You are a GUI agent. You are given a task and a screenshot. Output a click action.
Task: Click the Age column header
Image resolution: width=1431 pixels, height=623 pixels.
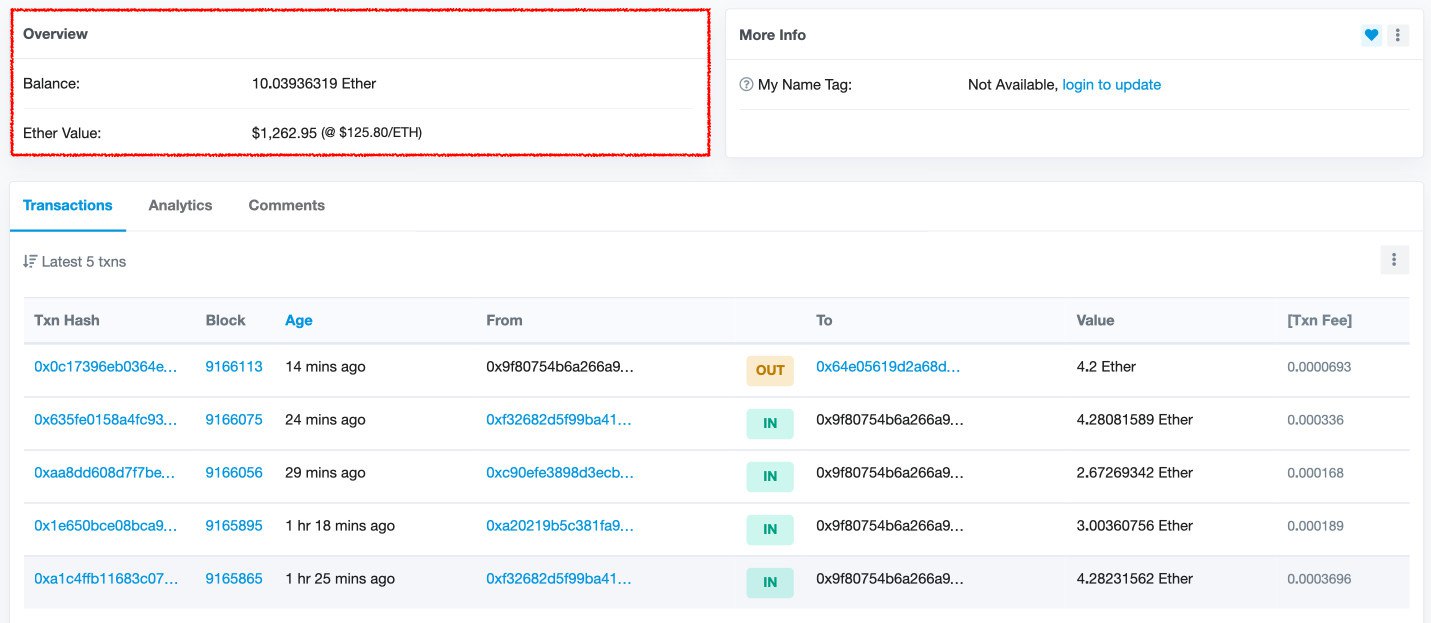tap(298, 320)
